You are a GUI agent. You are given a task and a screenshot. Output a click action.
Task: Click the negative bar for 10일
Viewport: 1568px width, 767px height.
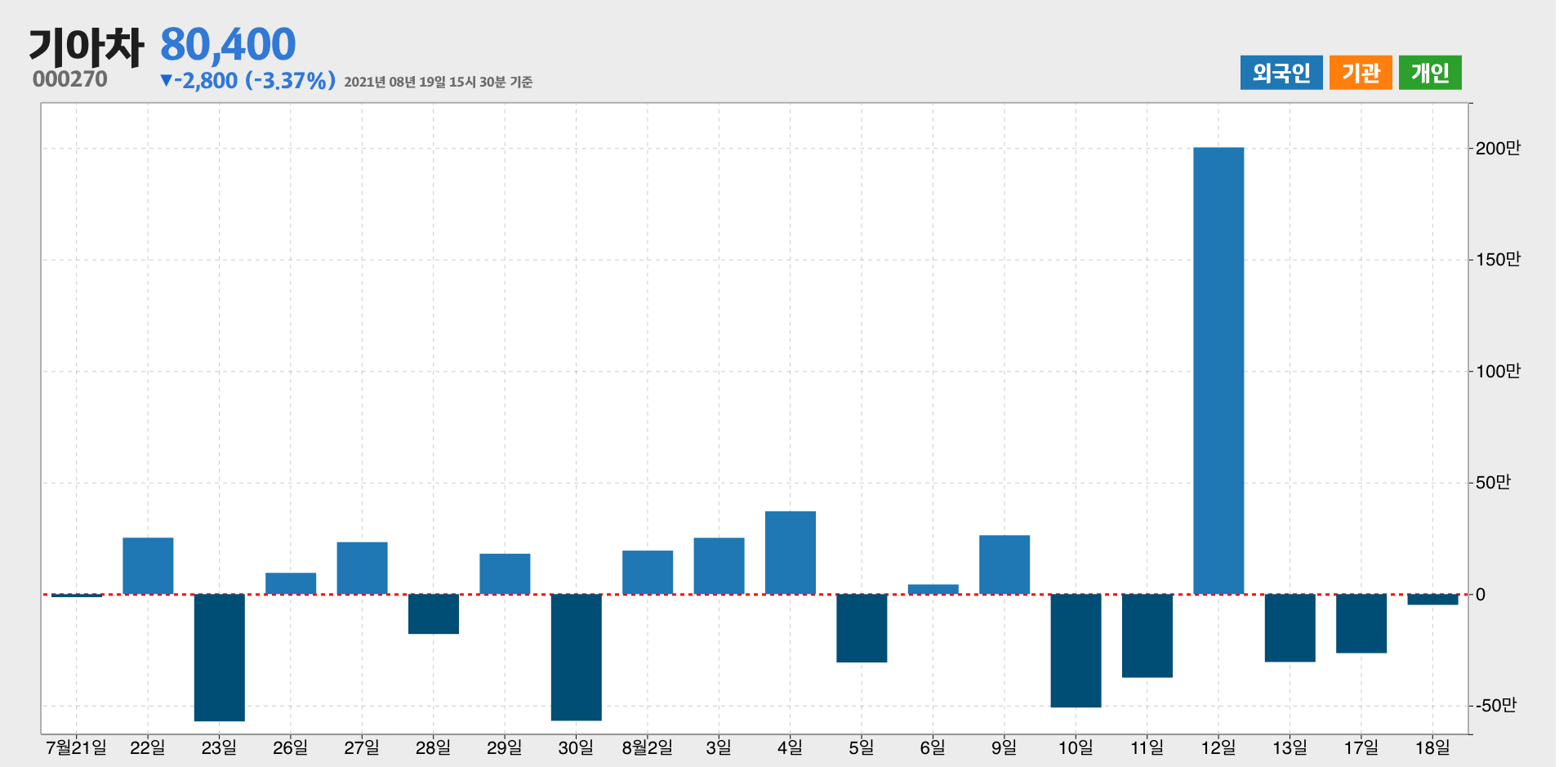[1076, 651]
